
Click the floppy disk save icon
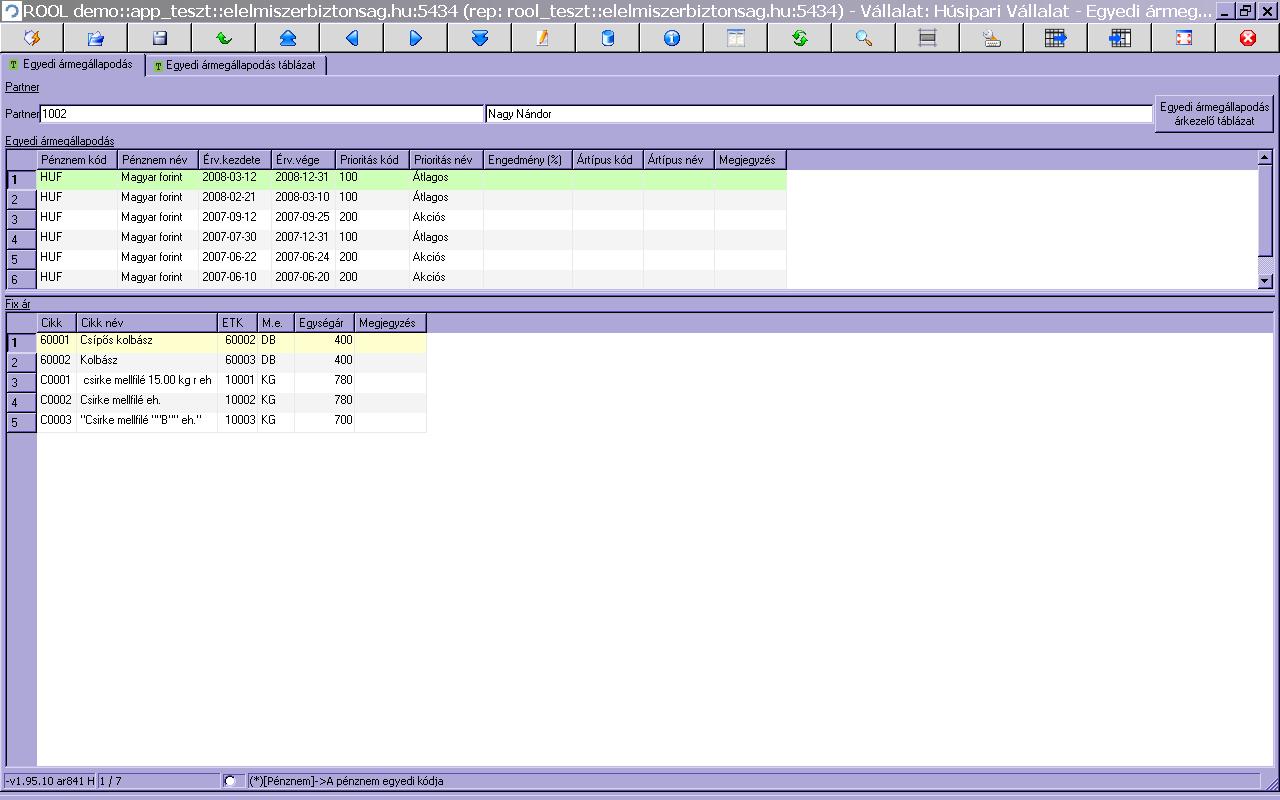[x=160, y=38]
